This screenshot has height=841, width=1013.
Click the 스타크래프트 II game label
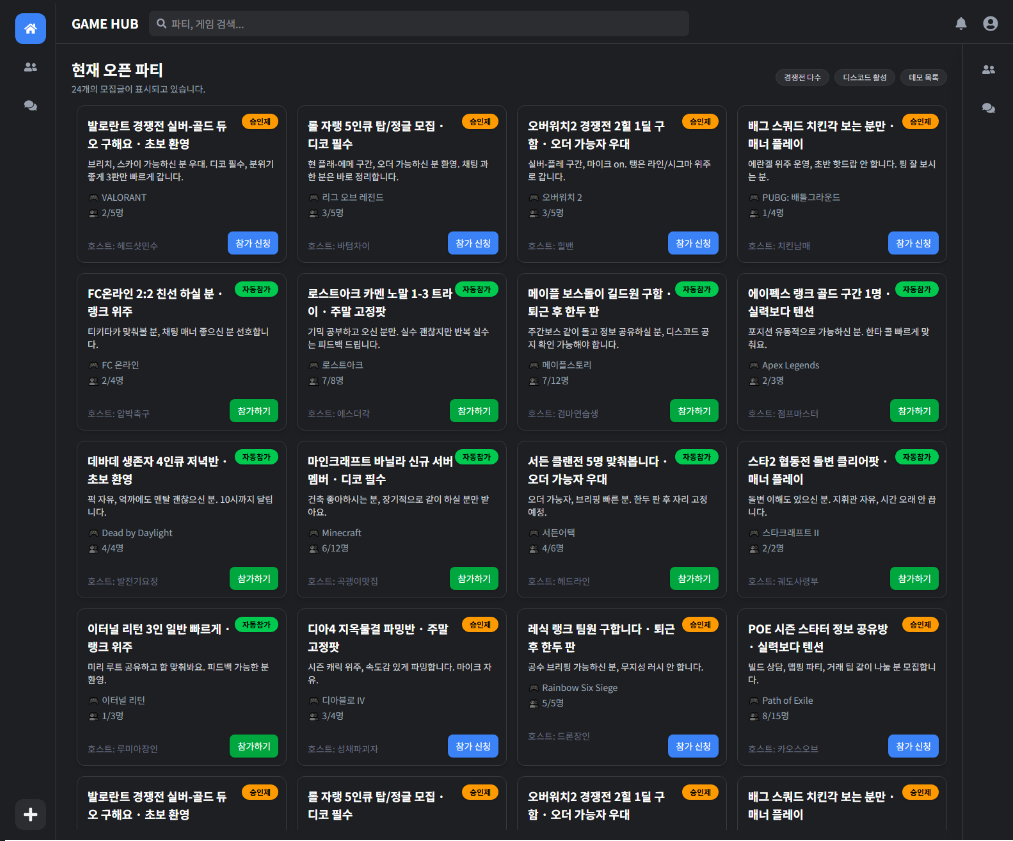[x=791, y=533]
